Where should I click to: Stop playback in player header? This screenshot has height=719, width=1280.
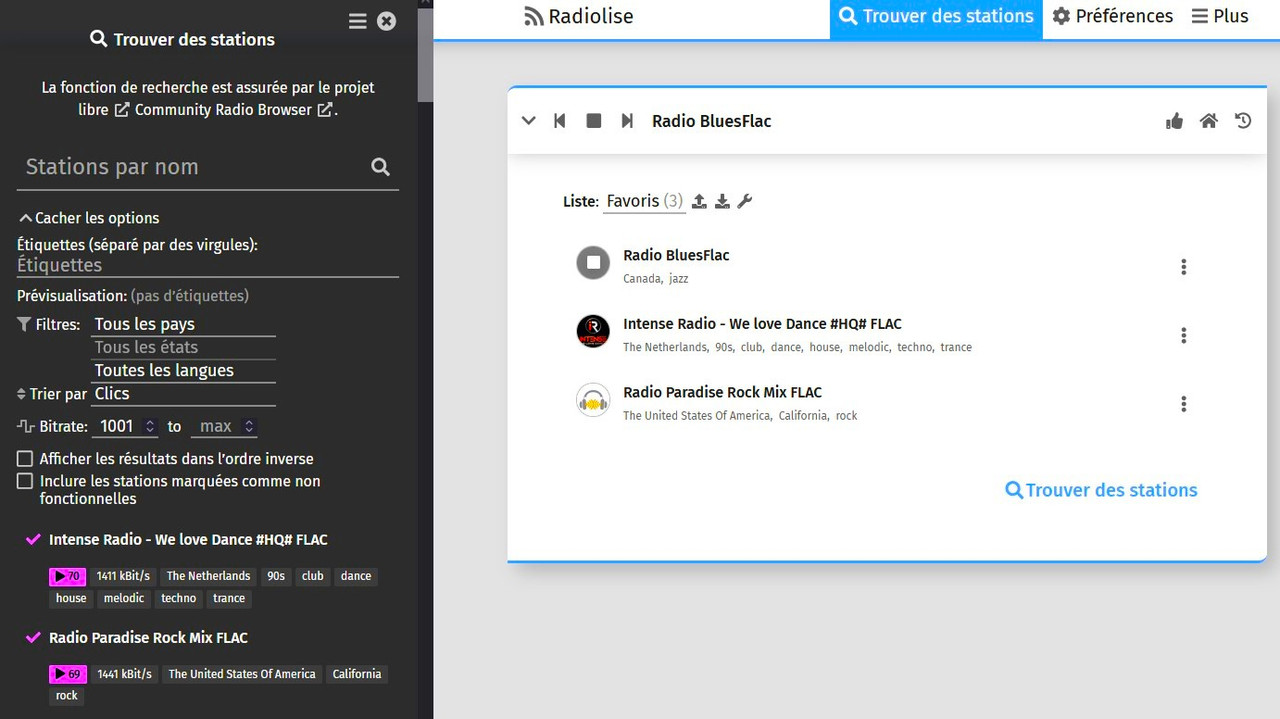coord(594,121)
